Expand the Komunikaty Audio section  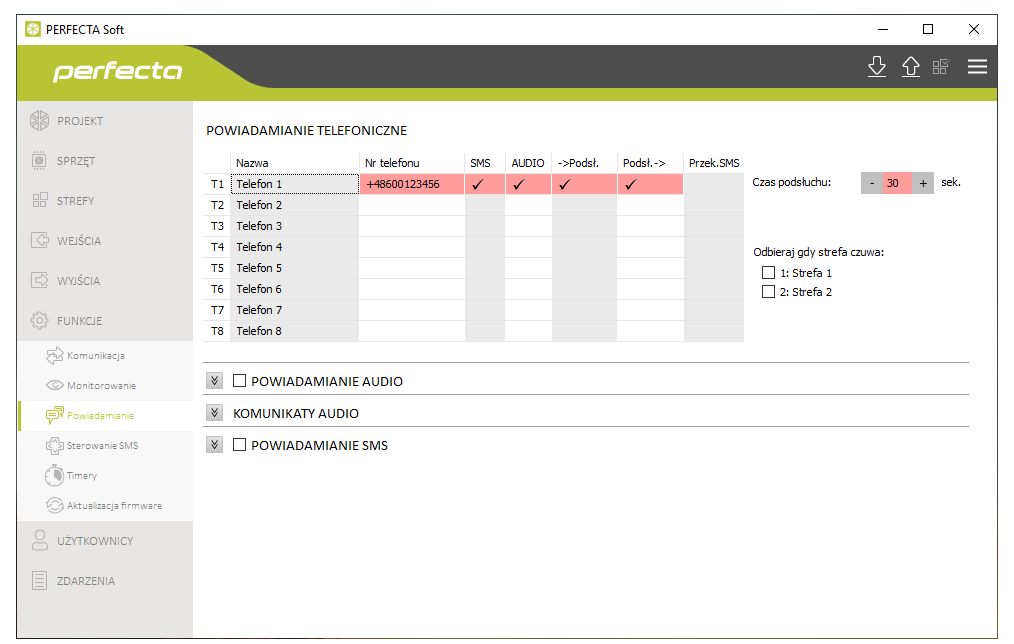tap(214, 413)
